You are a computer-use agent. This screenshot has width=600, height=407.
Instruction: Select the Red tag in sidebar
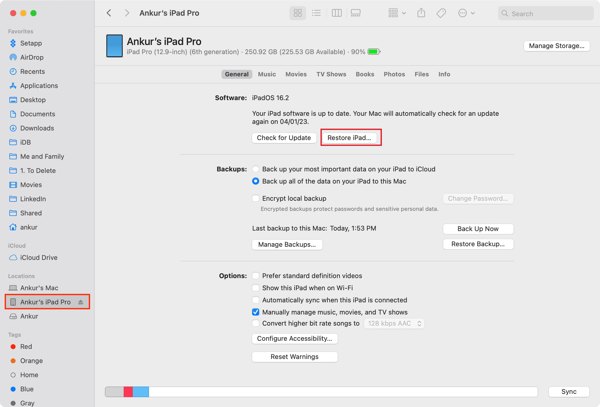pyautogui.click(x=26, y=347)
